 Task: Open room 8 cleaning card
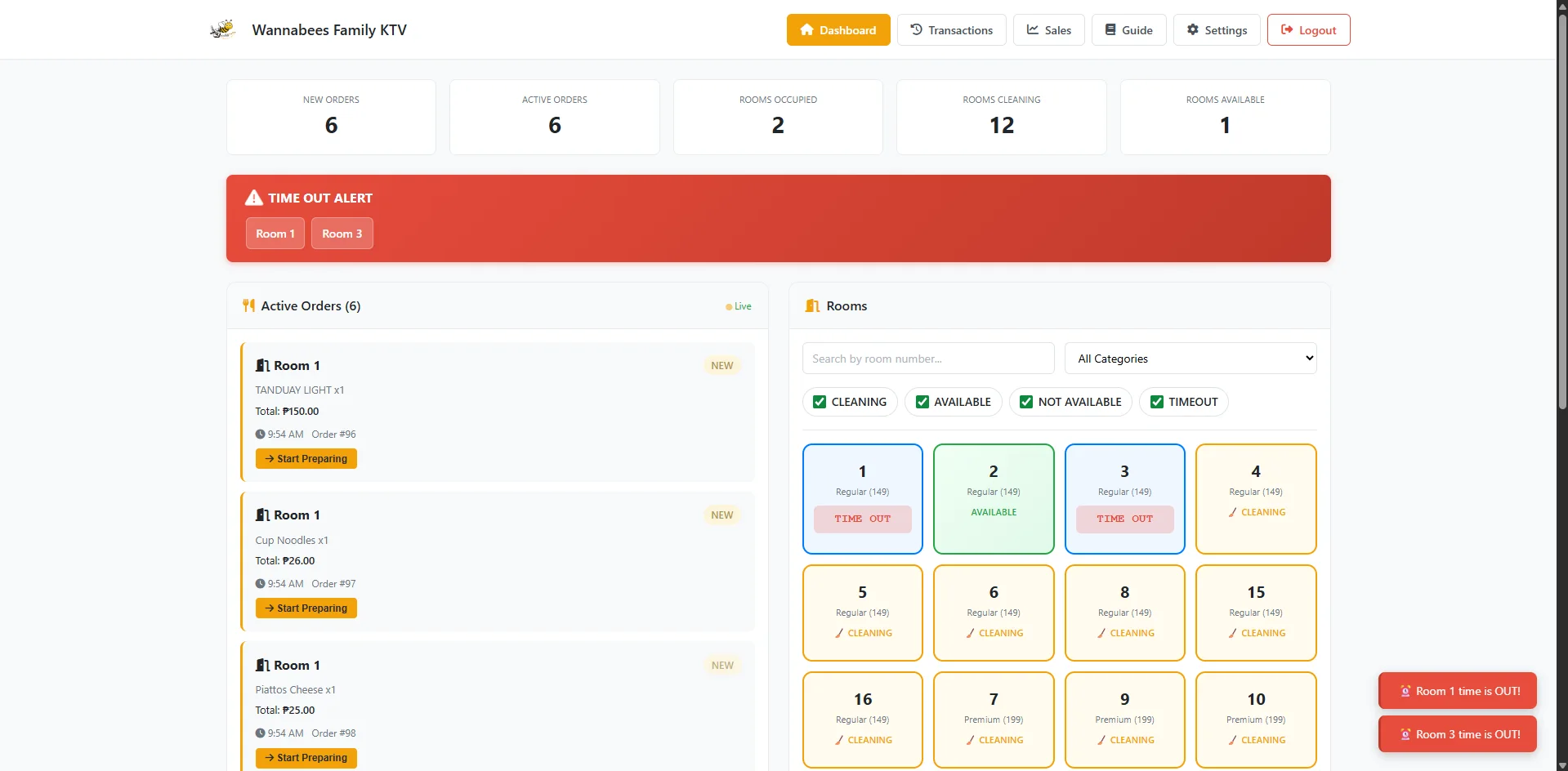click(x=1124, y=613)
